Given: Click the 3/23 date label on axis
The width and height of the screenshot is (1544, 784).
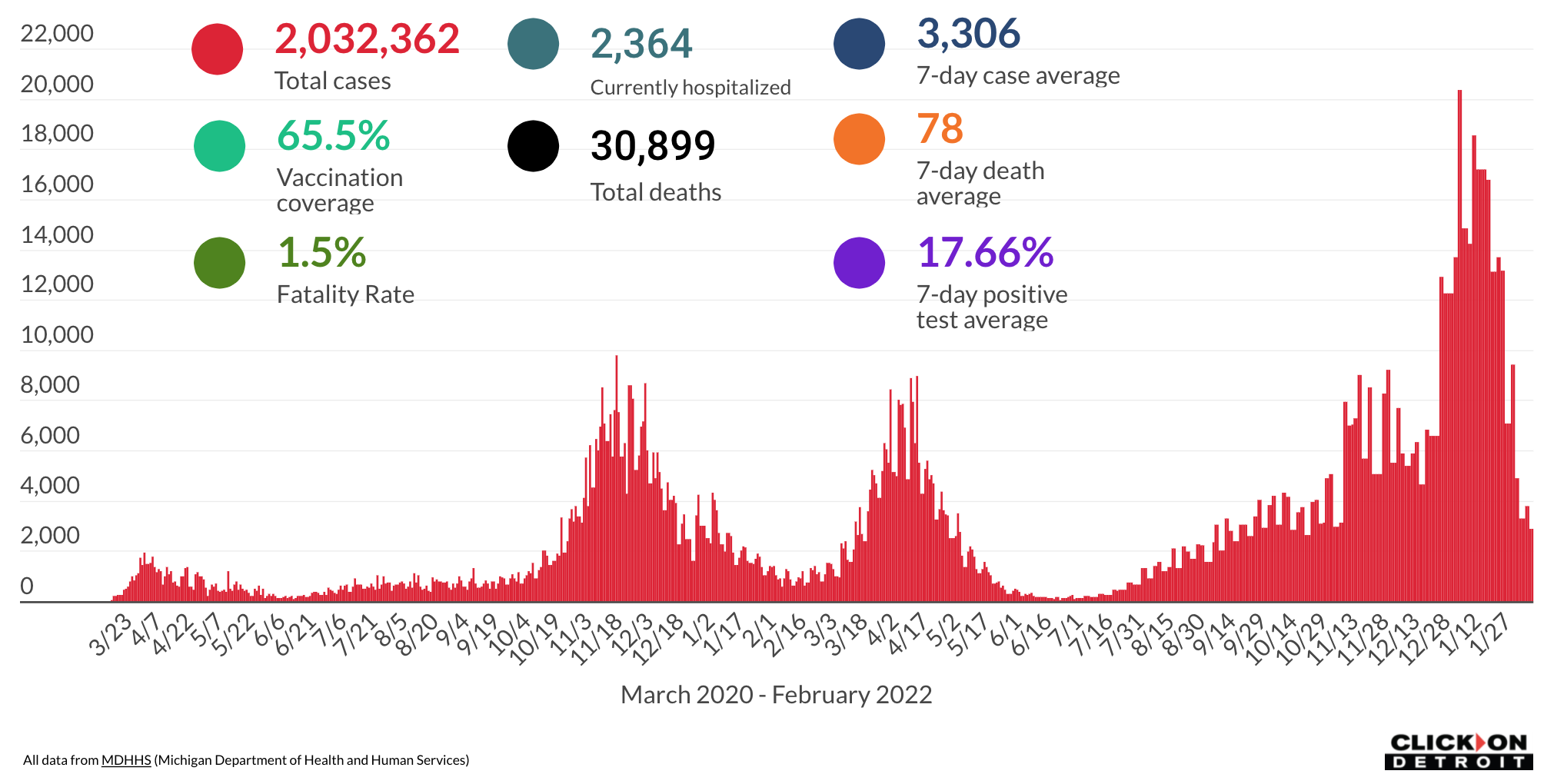Looking at the screenshot, I should [111, 635].
